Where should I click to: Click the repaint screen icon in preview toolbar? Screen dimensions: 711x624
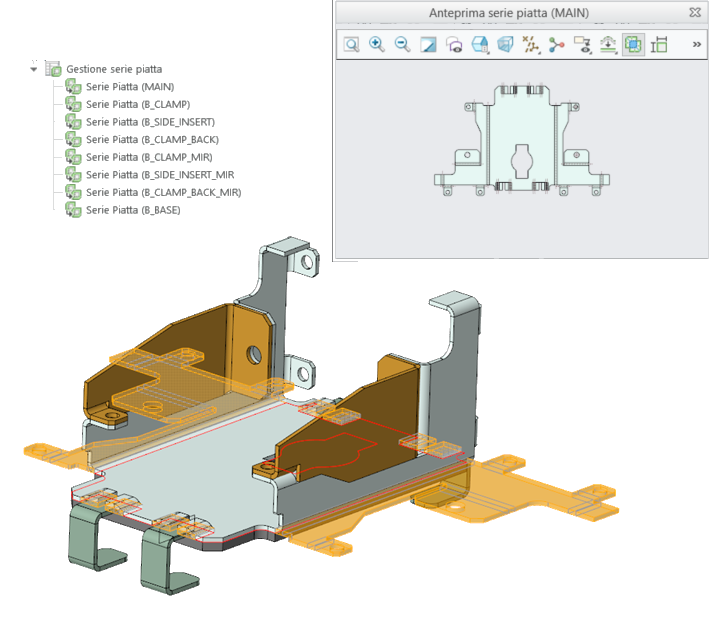[428, 44]
